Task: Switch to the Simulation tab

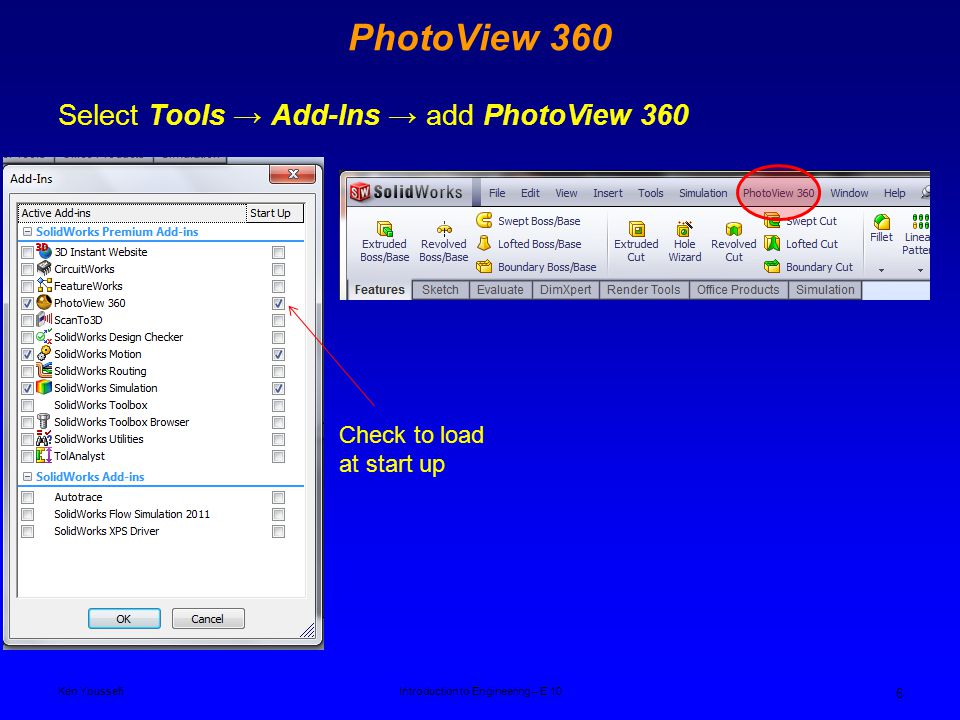Action: click(x=825, y=290)
